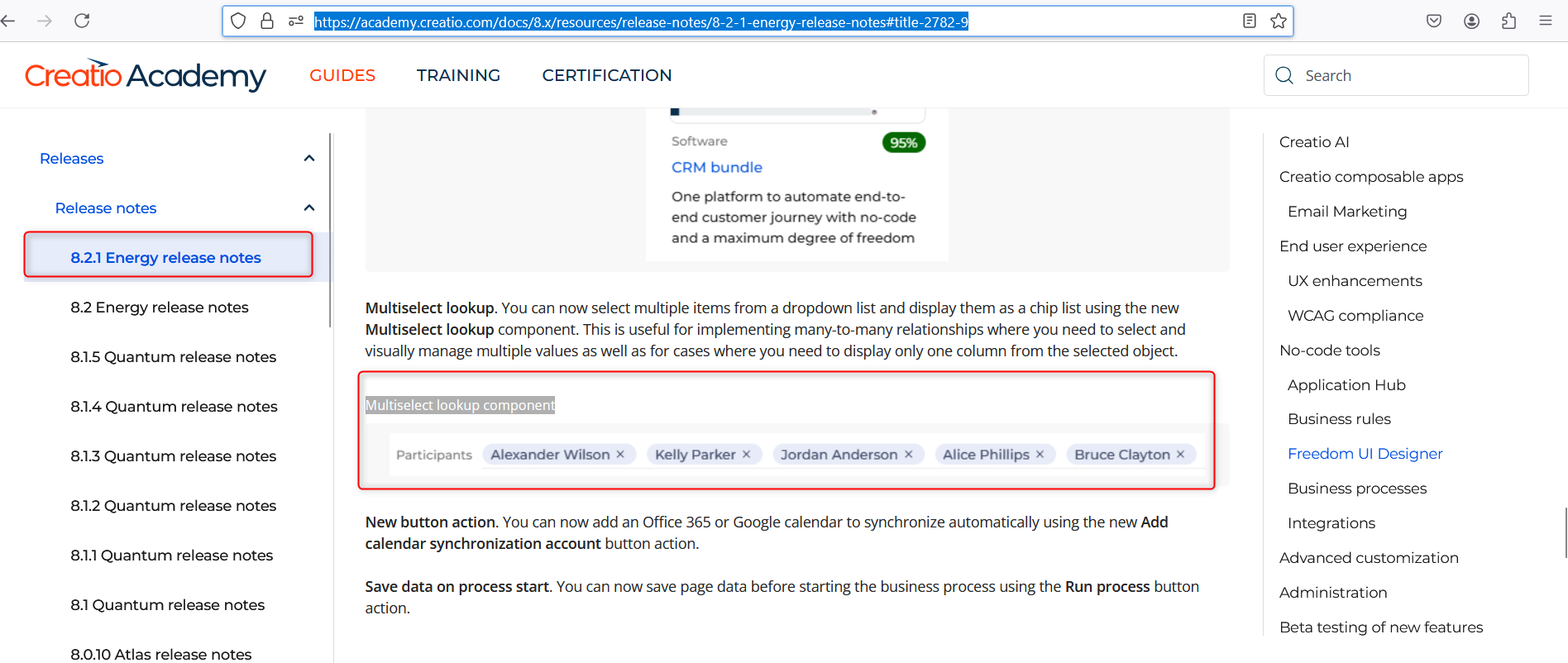Jump to Integrations section

pos(1331,522)
